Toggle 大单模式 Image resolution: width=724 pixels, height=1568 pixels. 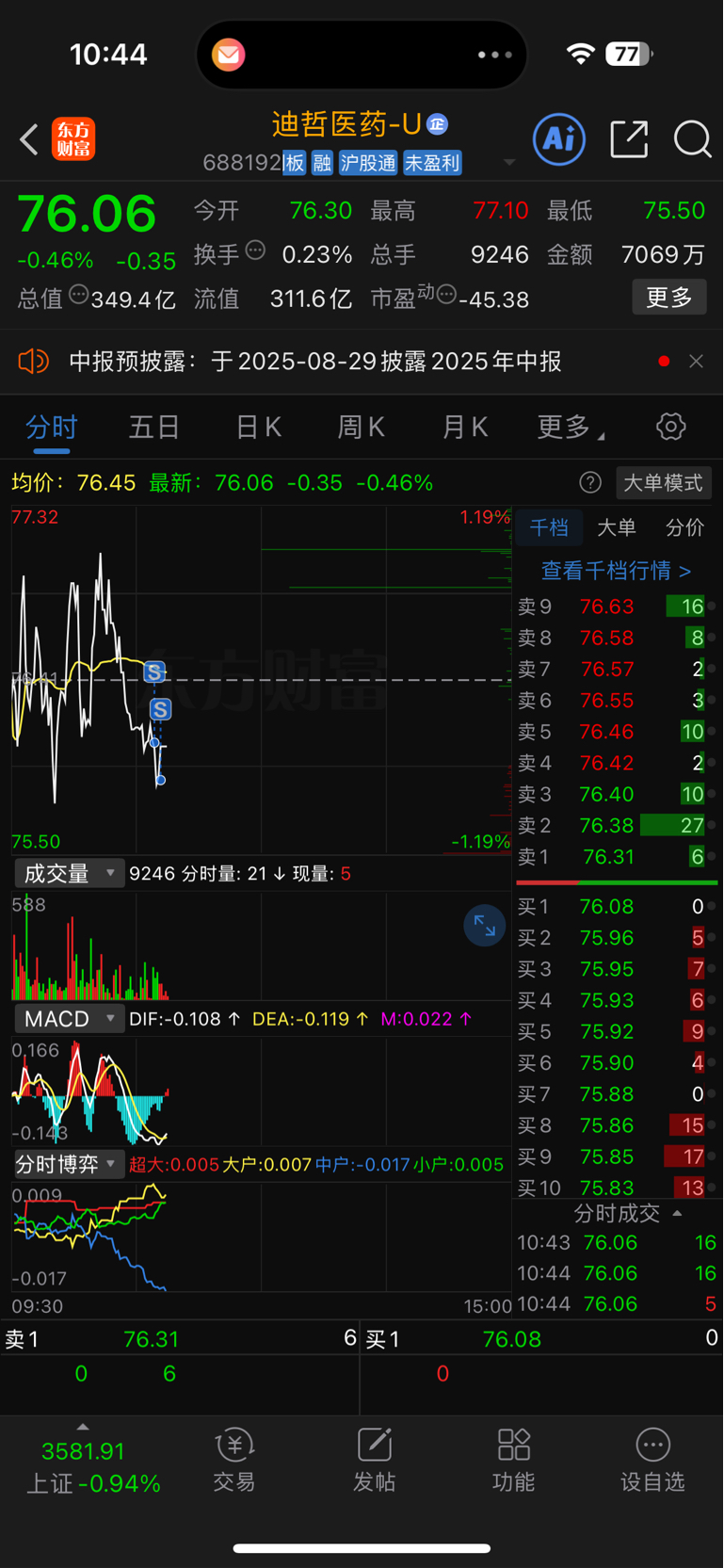point(663,483)
